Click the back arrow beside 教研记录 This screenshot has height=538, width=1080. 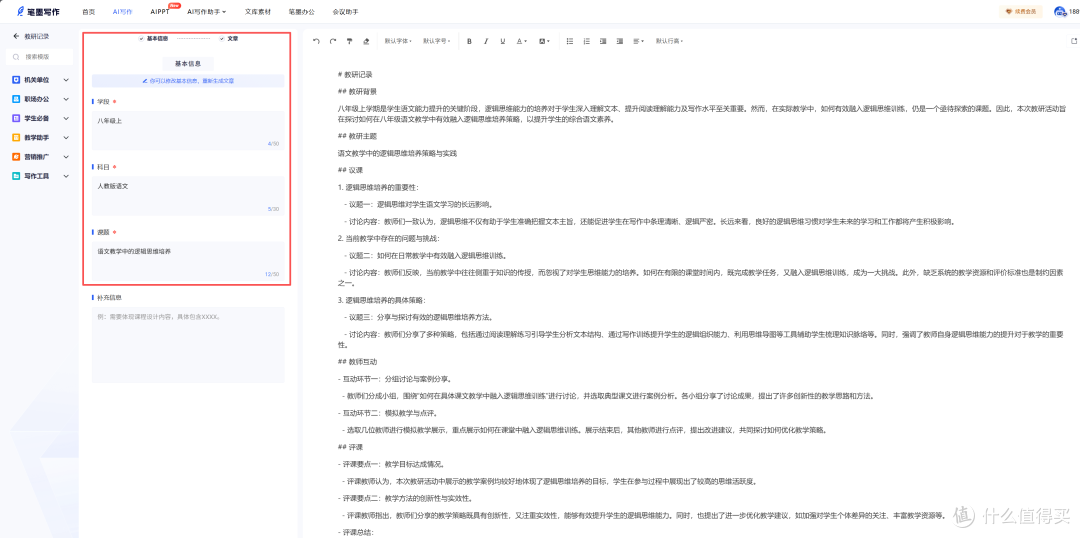[x=16, y=36]
